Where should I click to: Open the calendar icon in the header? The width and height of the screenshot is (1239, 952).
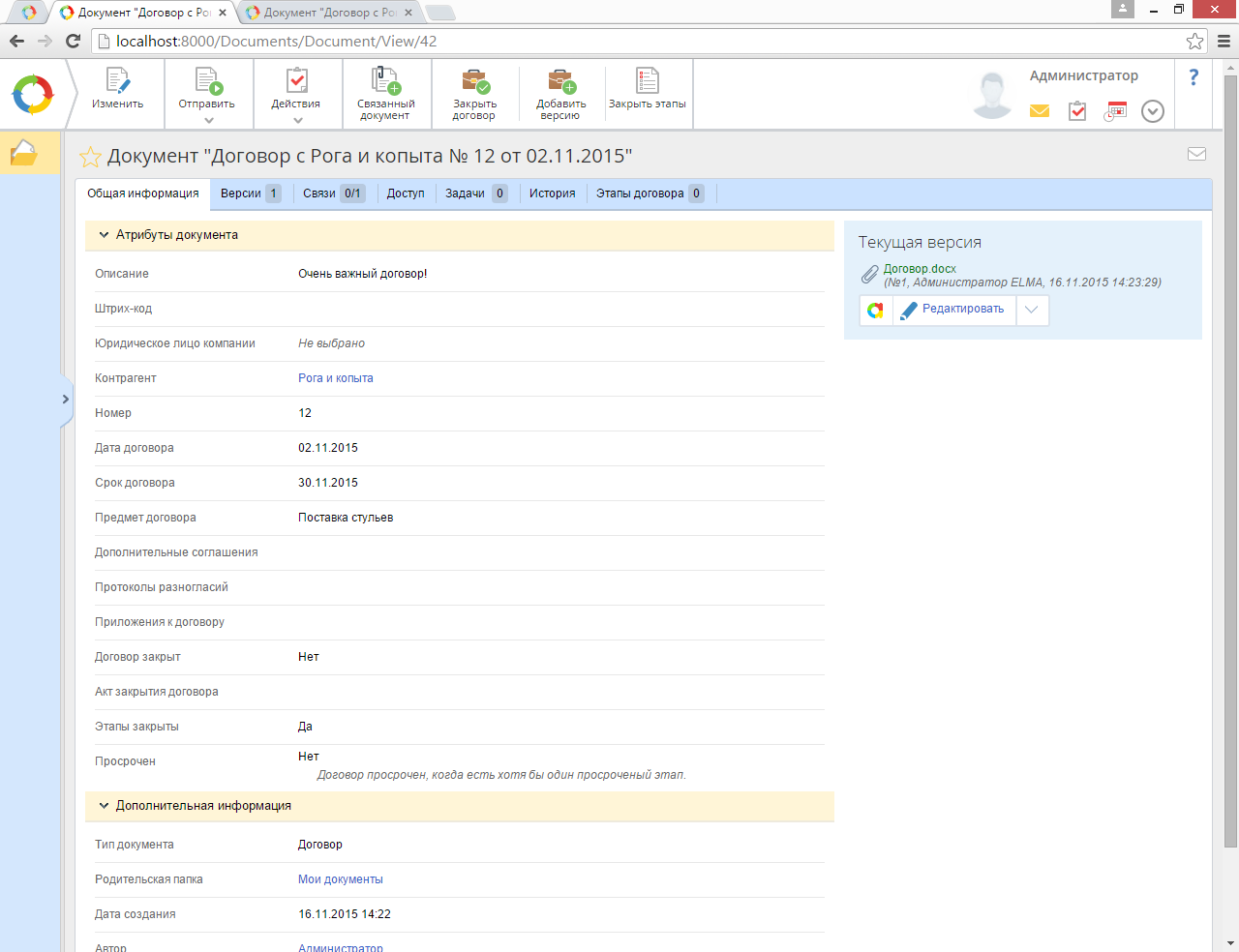pos(1116,111)
